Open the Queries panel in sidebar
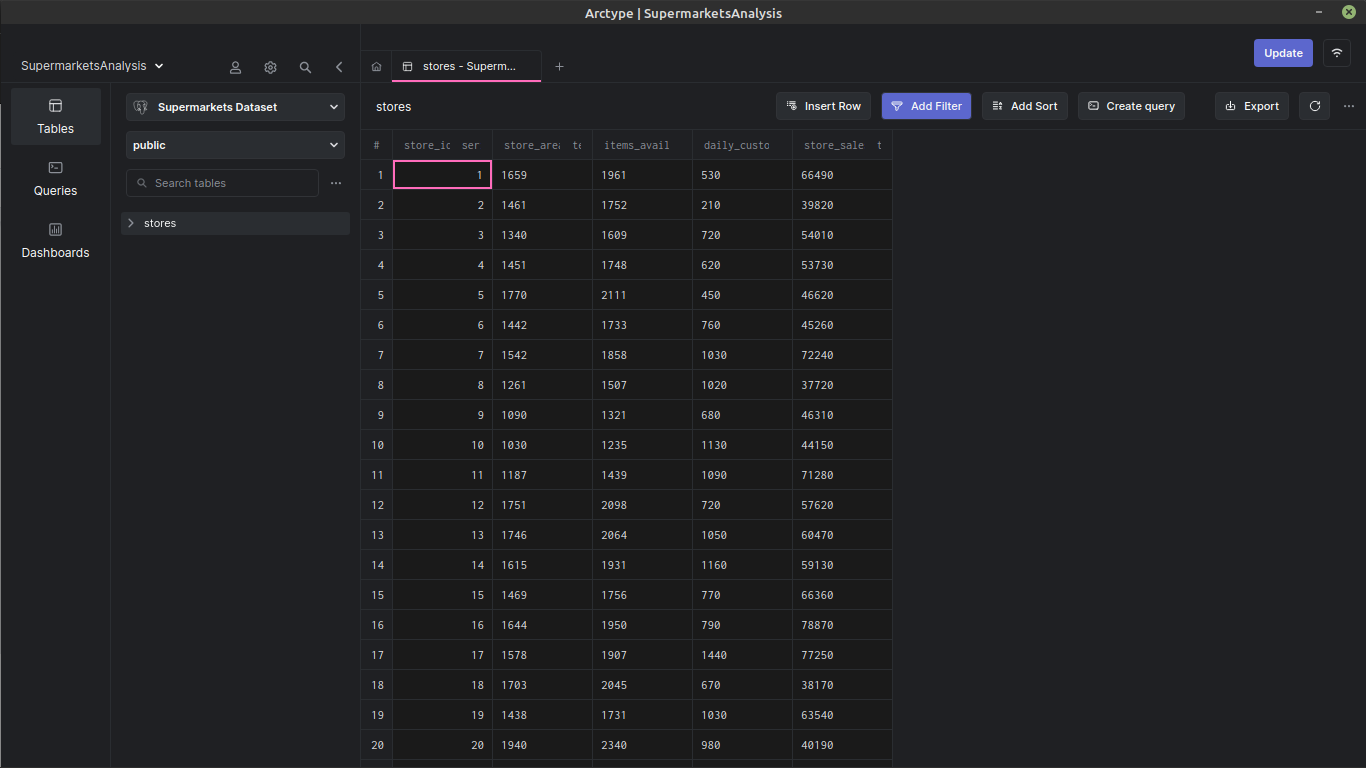Image resolution: width=1366 pixels, height=768 pixels. point(55,180)
